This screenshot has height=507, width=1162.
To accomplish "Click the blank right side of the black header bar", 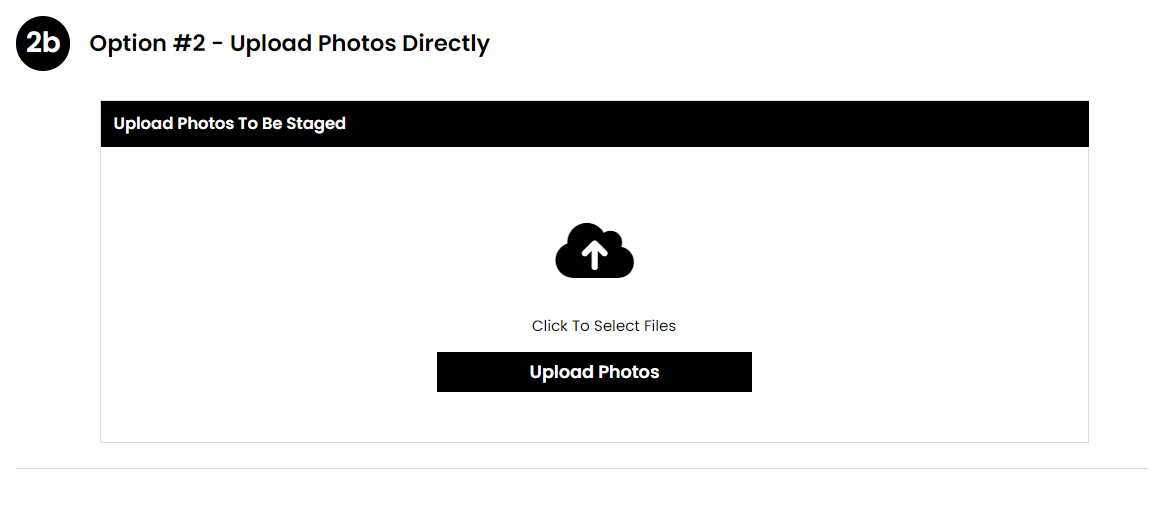I will [x=815, y=124].
